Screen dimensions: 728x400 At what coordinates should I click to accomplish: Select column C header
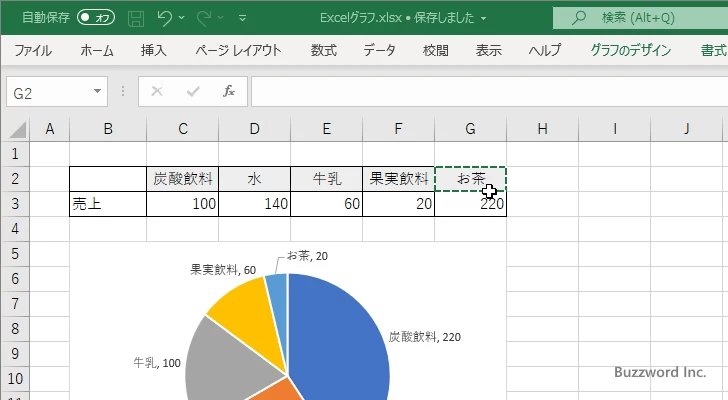(182, 129)
